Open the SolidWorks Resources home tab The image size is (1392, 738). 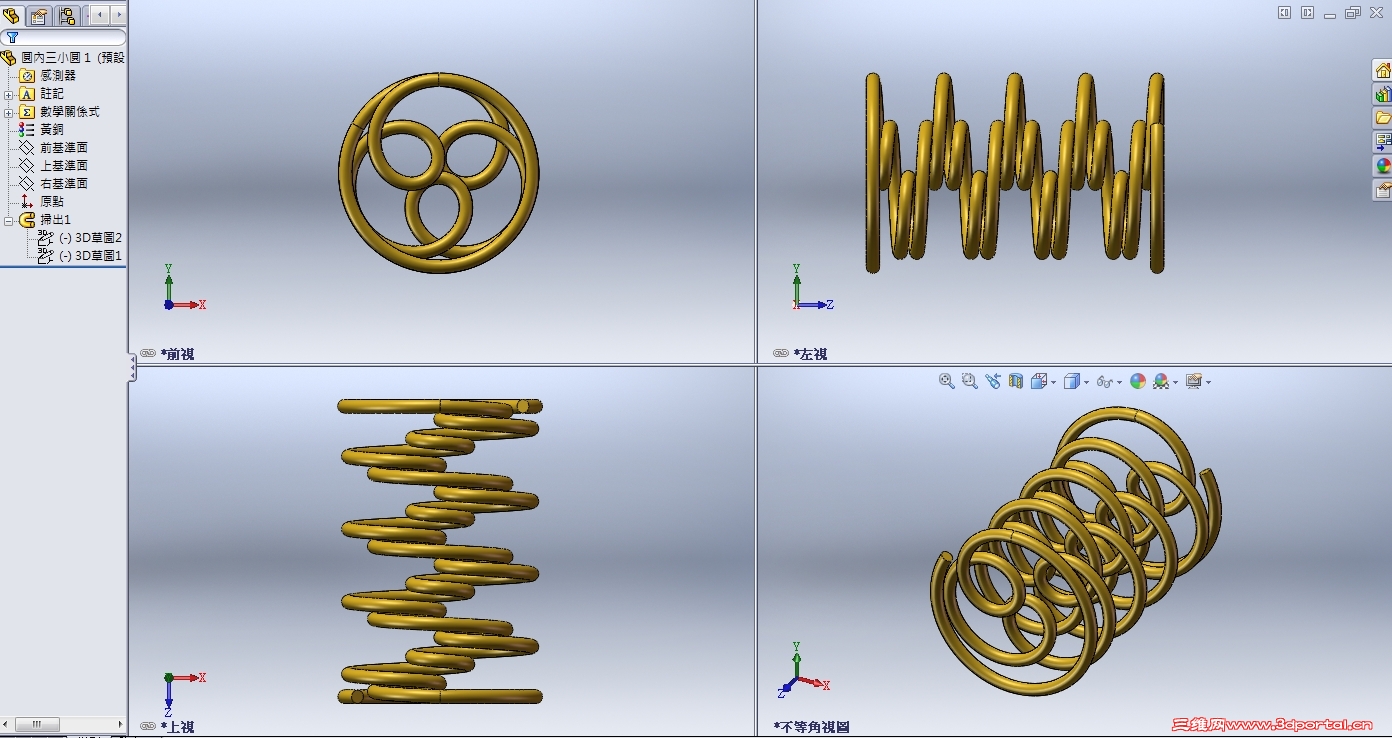pyautogui.click(x=1383, y=70)
